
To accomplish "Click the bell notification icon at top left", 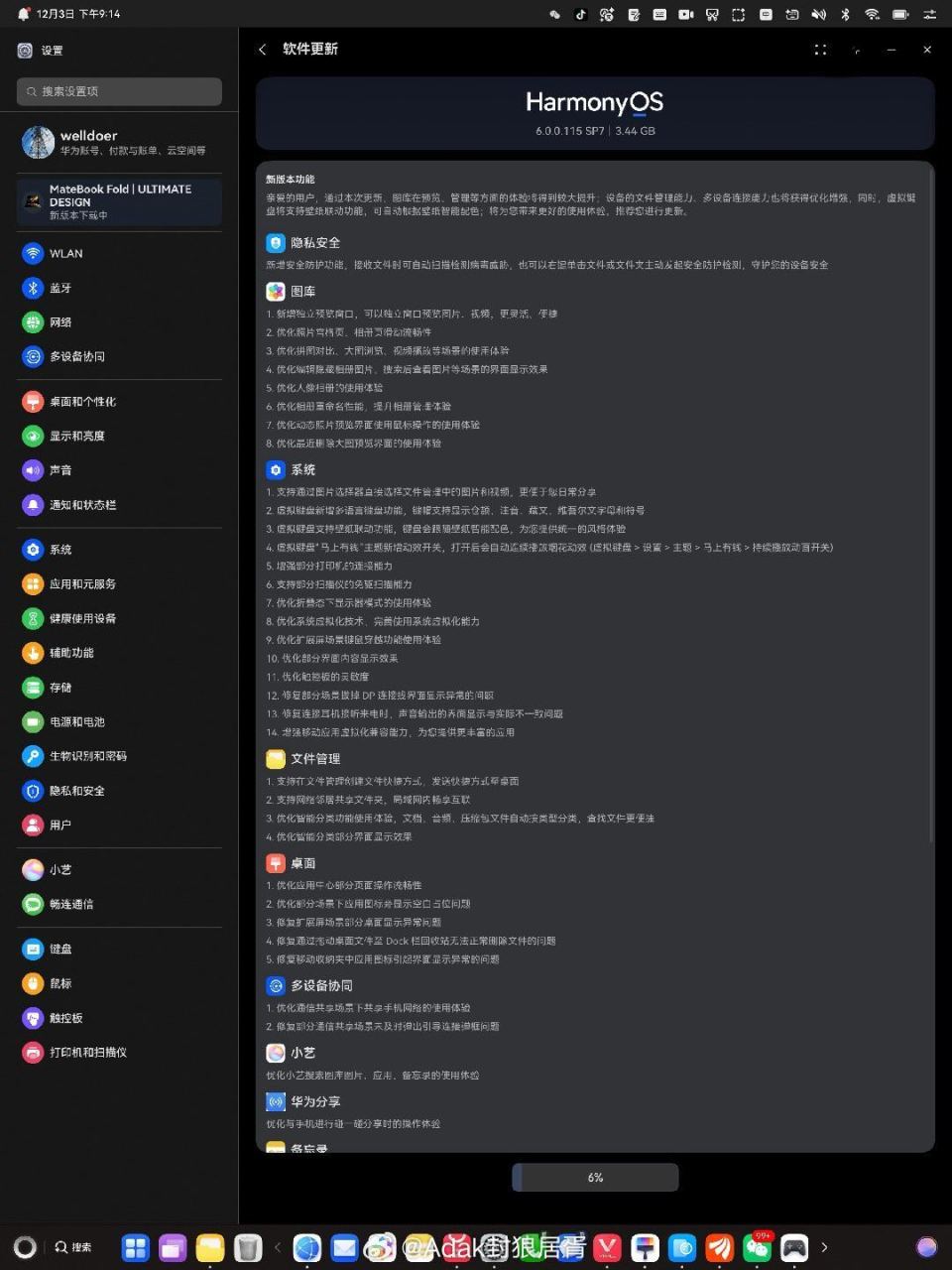I will 23,14.
